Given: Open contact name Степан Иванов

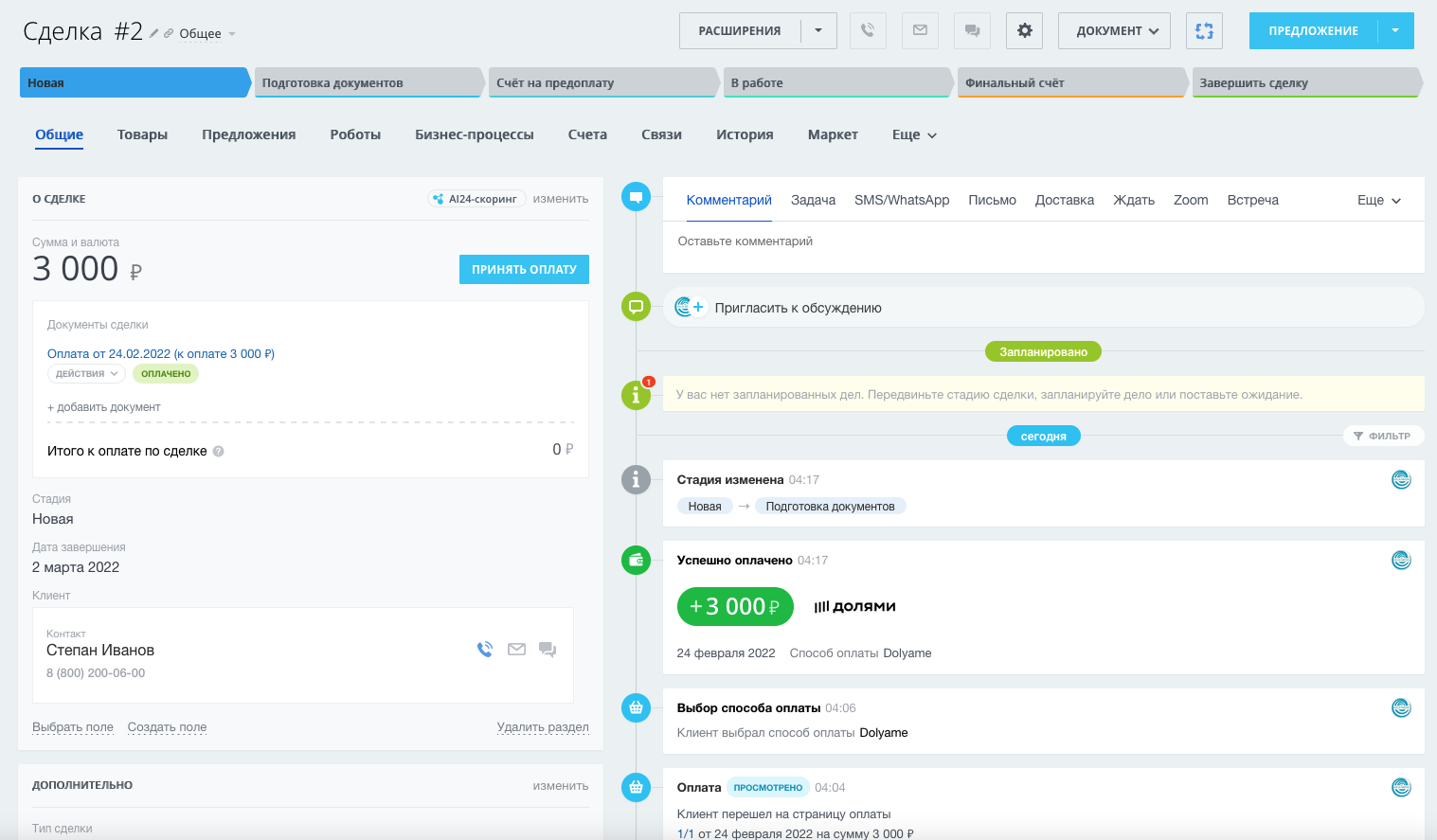Looking at the screenshot, I should pos(100,651).
